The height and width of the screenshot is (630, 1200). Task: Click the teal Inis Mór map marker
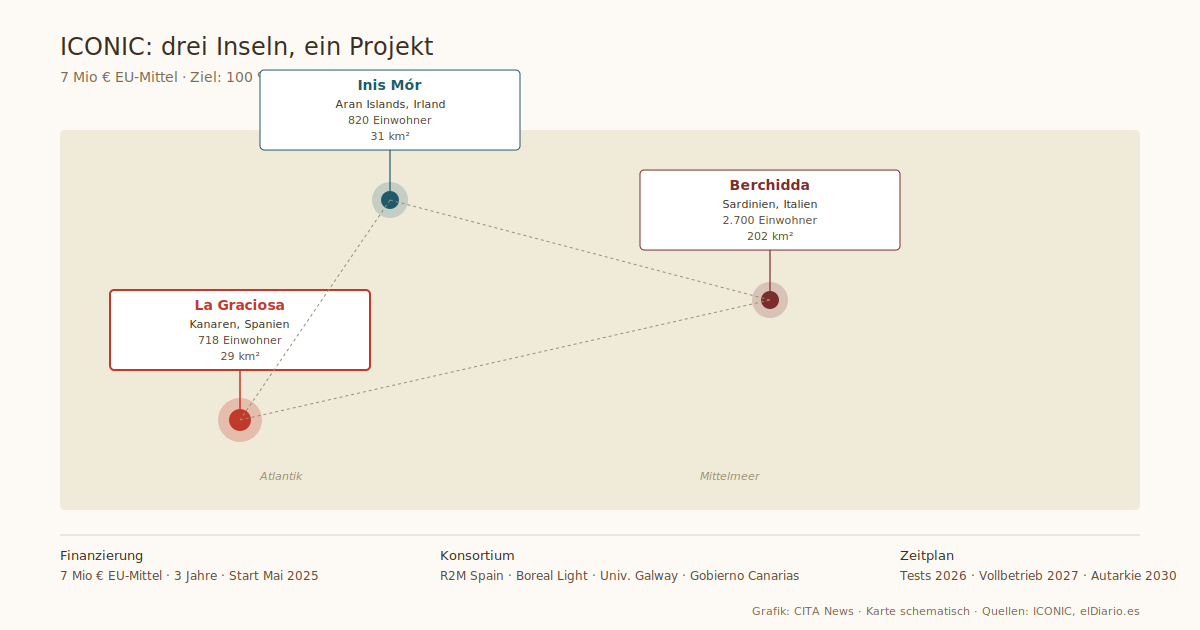(x=390, y=200)
